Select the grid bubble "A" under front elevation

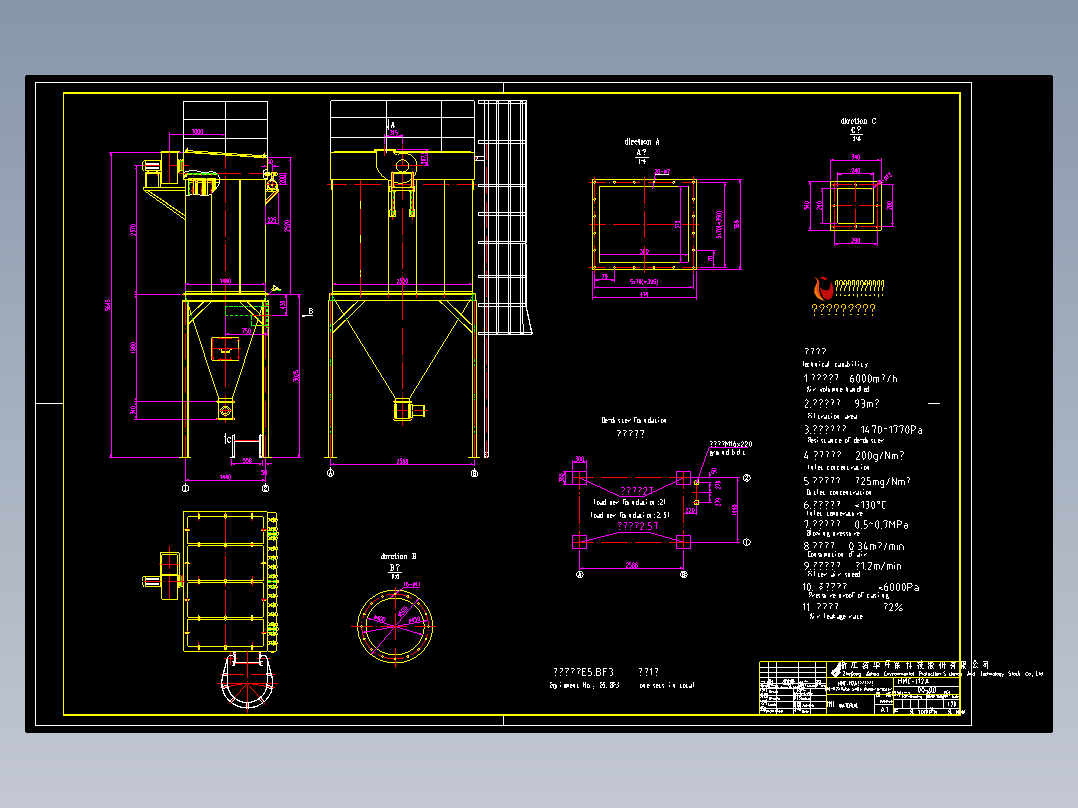coord(331,473)
